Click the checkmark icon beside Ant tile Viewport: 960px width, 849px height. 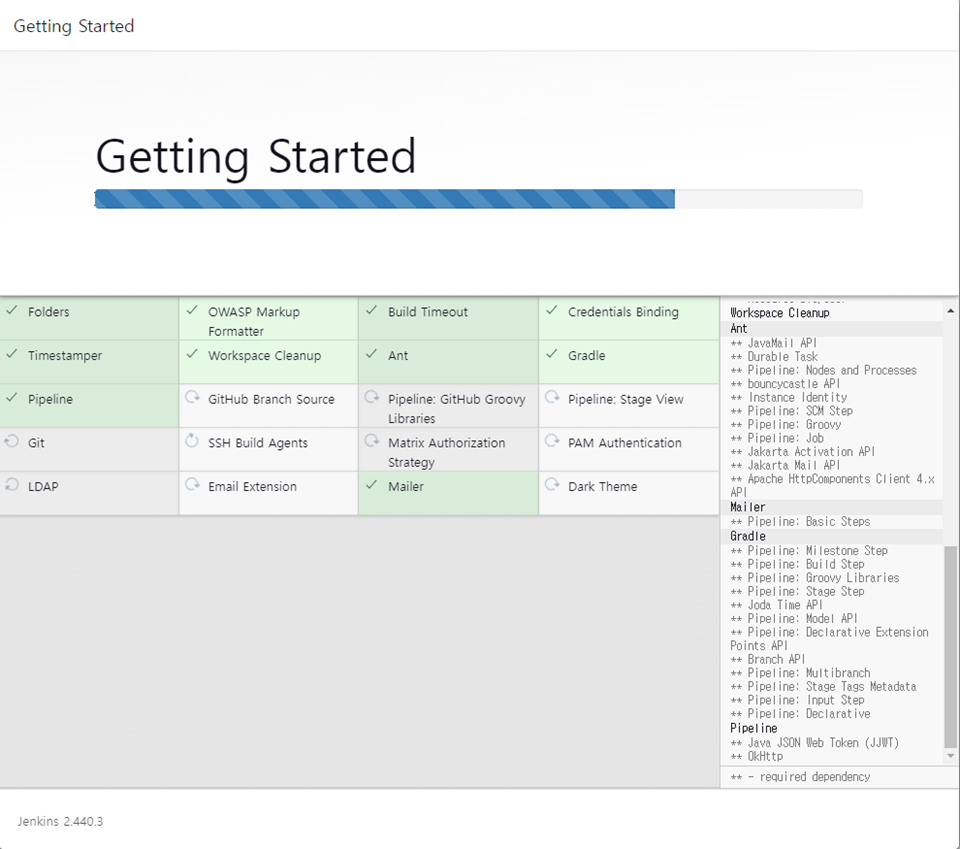coord(372,354)
